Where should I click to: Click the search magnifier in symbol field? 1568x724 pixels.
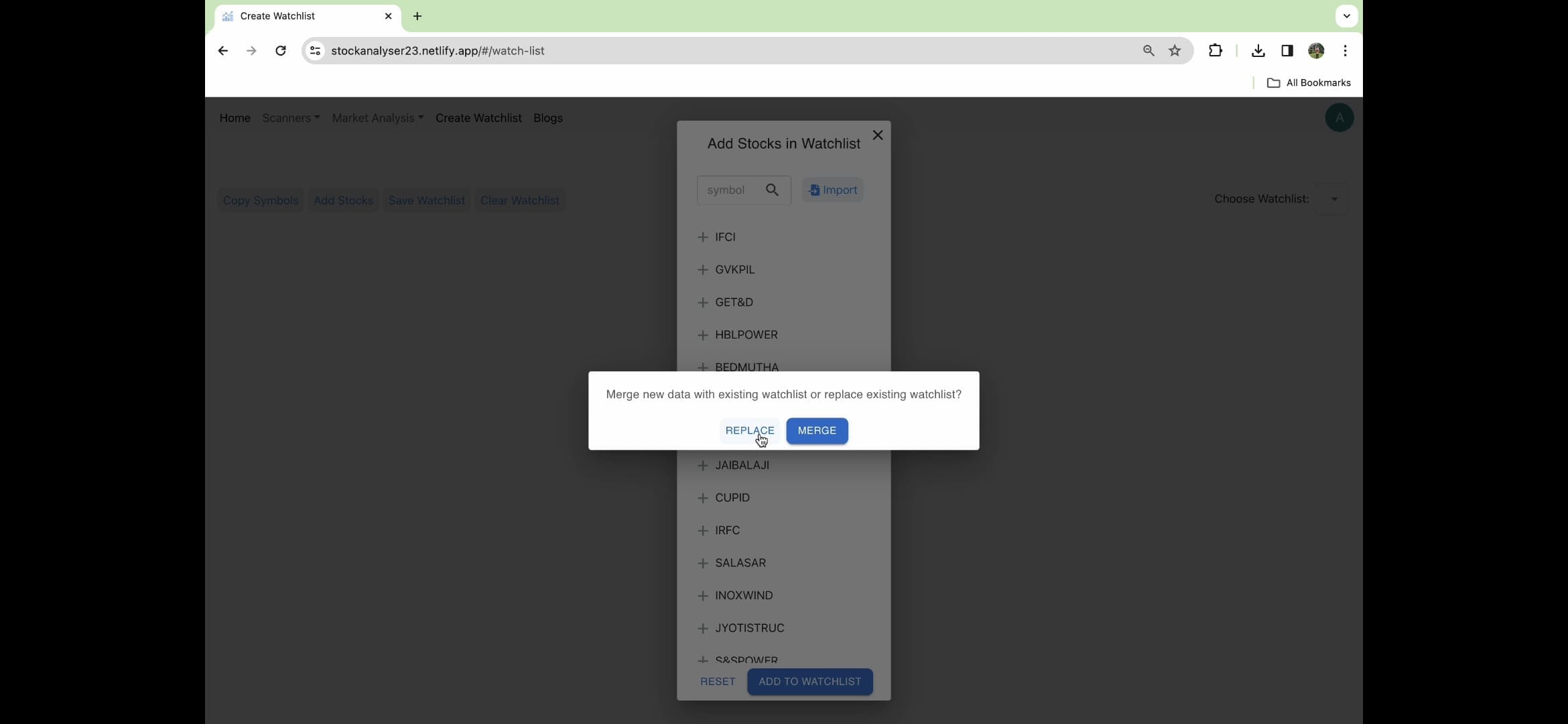772,190
